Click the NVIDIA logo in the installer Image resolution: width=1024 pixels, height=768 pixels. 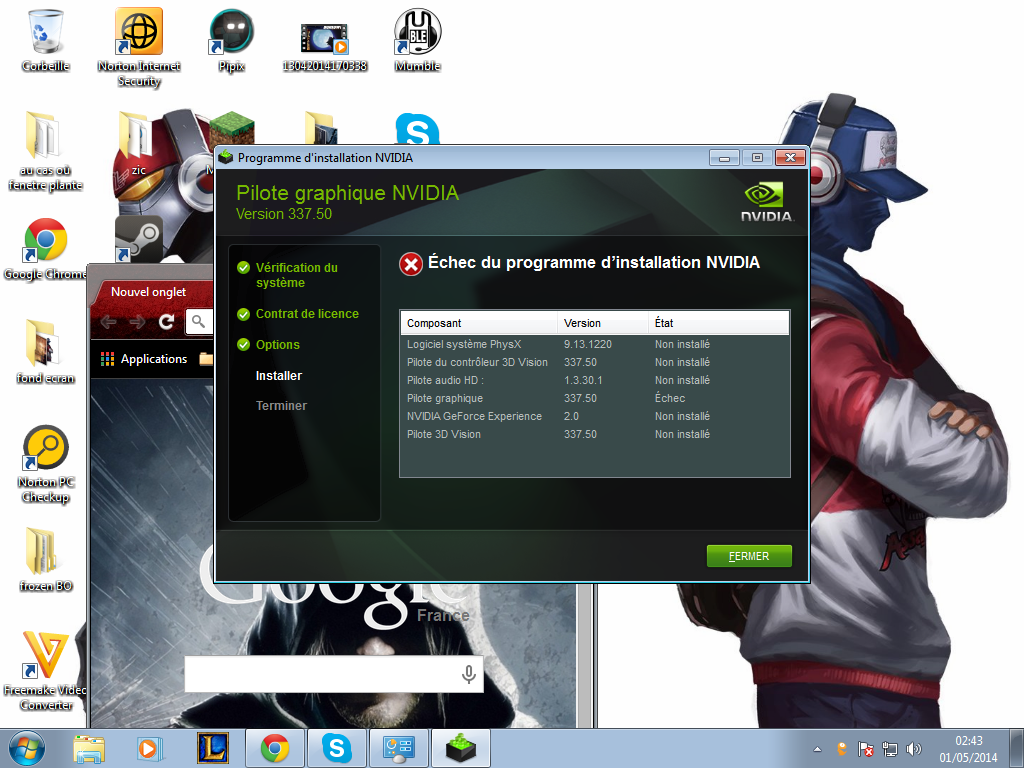767,202
